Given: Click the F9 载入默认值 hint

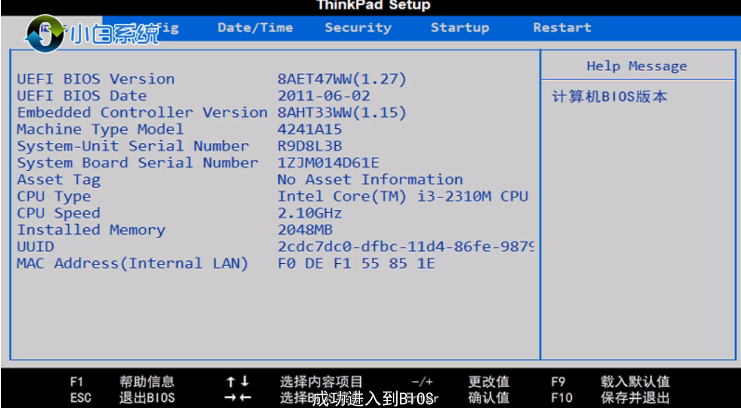Looking at the screenshot, I should pos(610,382).
